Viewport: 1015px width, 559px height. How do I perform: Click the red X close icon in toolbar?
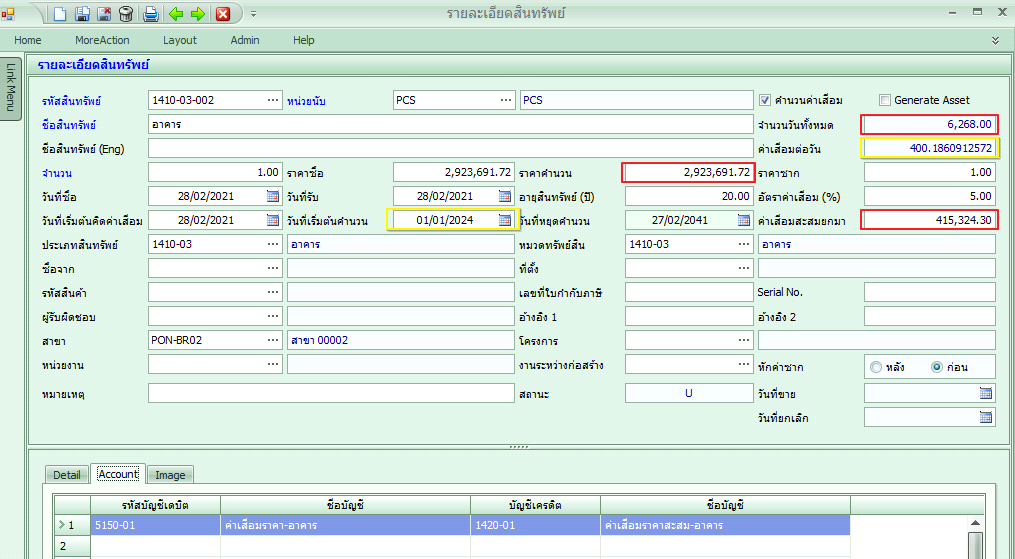223,14
